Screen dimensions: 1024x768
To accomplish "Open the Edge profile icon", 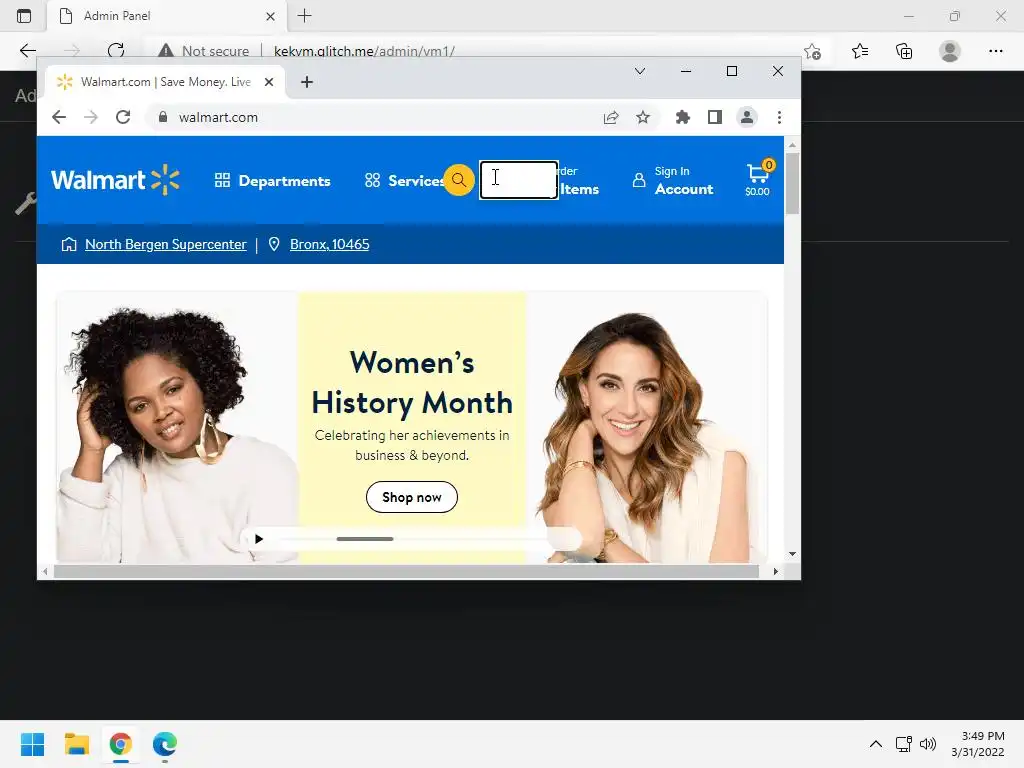I will tap(950, 51).
